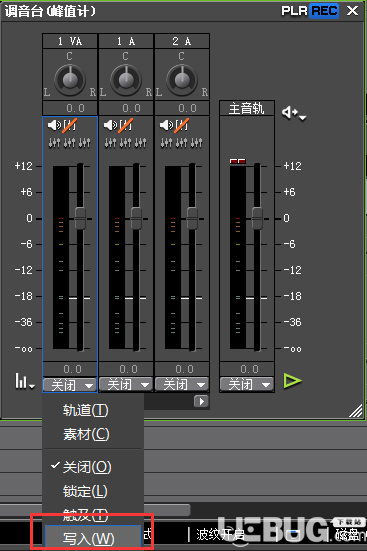Click the volume value field under track 1 A
Screen dimensions: 367x551
click(126, 369)
